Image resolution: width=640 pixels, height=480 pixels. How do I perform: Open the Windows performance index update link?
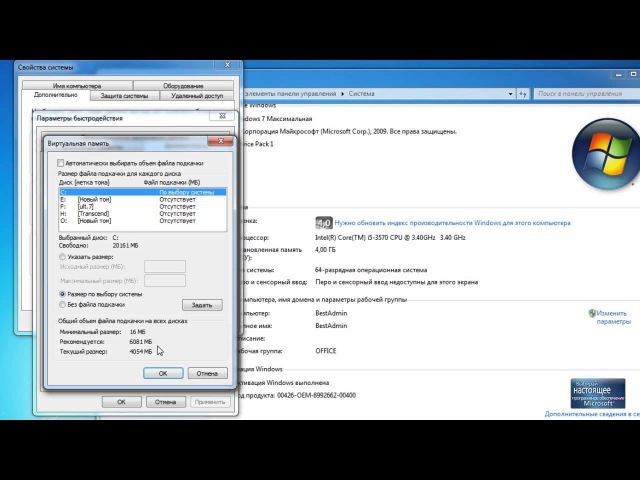click(453, 223)
